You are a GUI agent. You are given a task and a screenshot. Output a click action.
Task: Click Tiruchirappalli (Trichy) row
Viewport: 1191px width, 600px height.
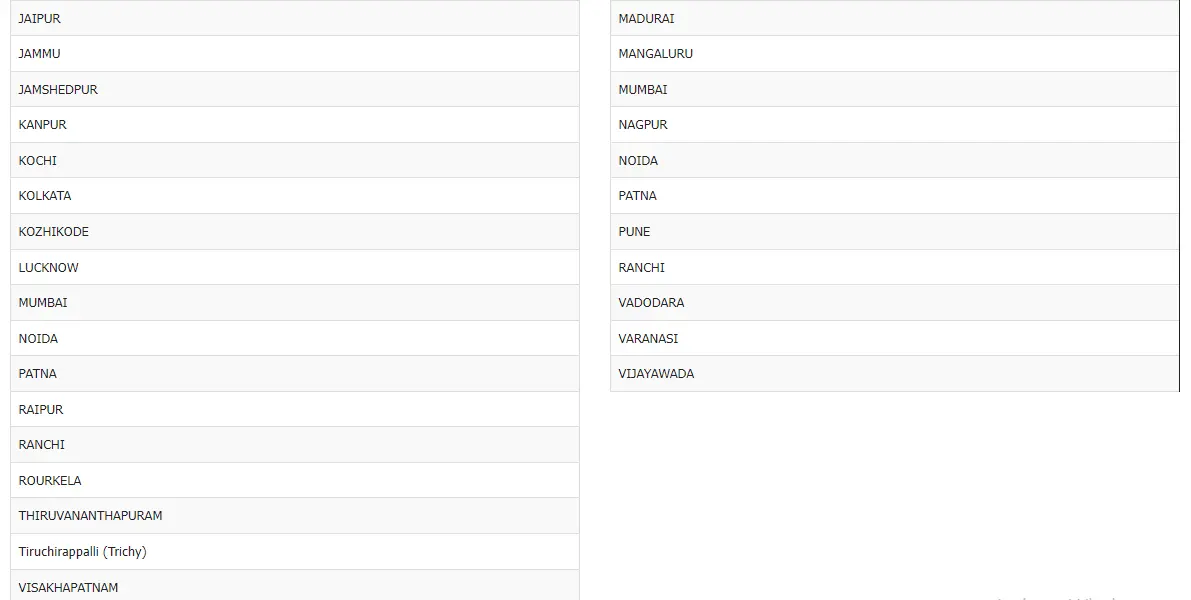pyautogui.click(x=83, y=552)
